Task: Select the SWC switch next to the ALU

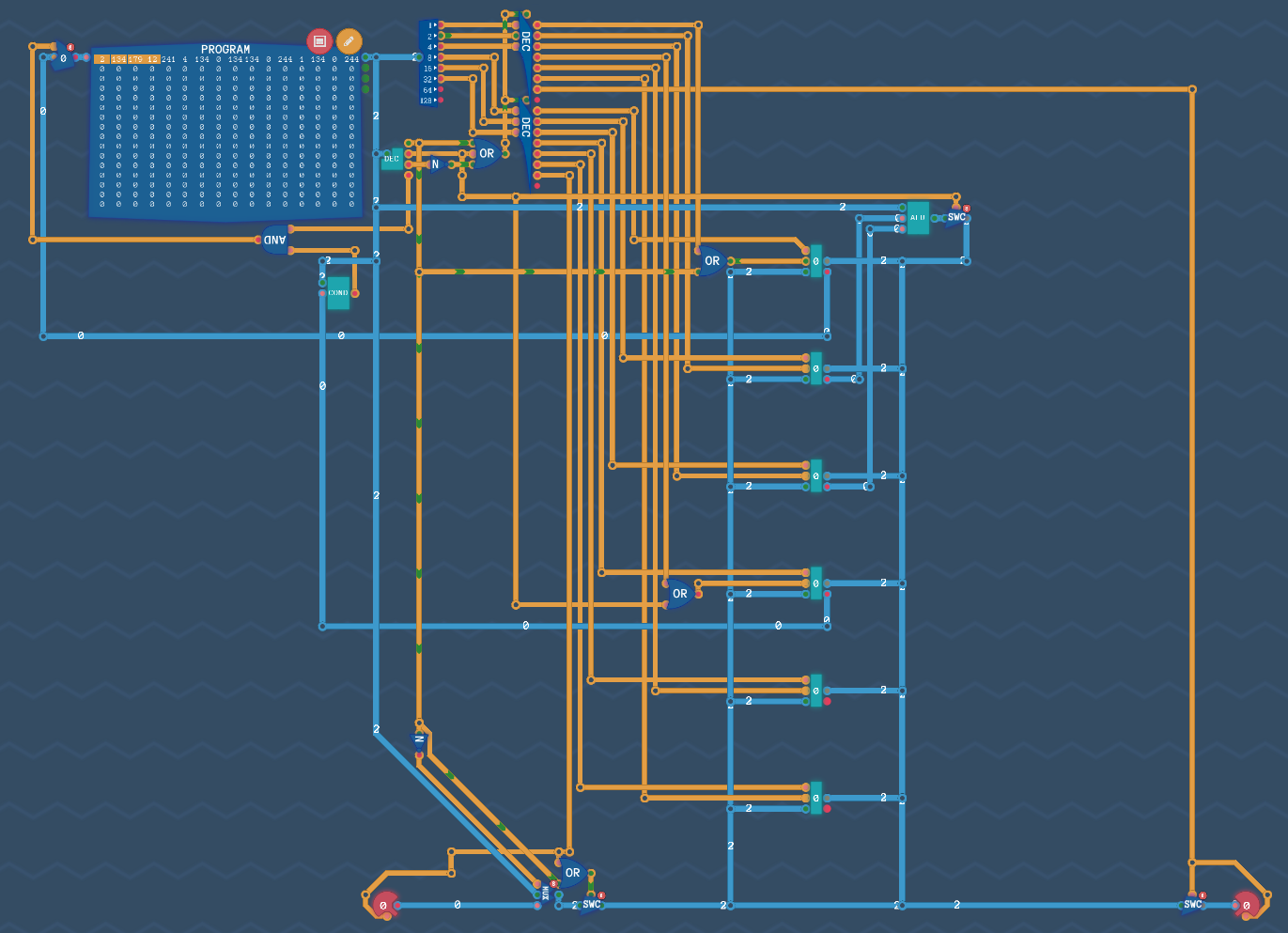Action: (956, 217)
